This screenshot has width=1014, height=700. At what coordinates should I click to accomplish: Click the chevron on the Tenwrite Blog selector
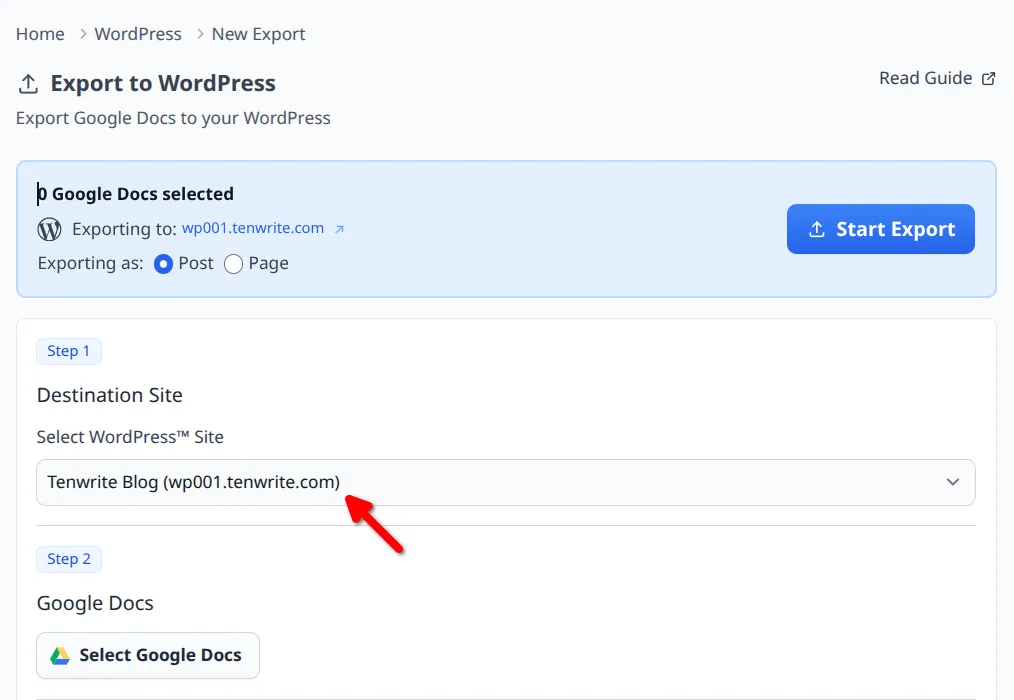(952, 481)
